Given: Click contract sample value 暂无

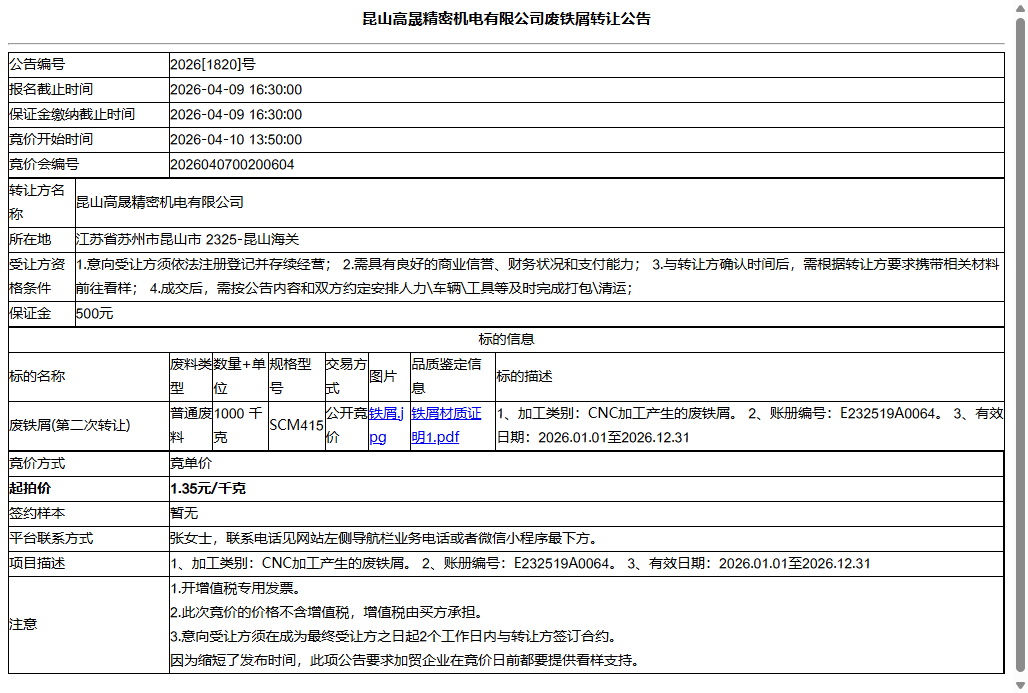Looking at the screenshot, I should [184, 513].
